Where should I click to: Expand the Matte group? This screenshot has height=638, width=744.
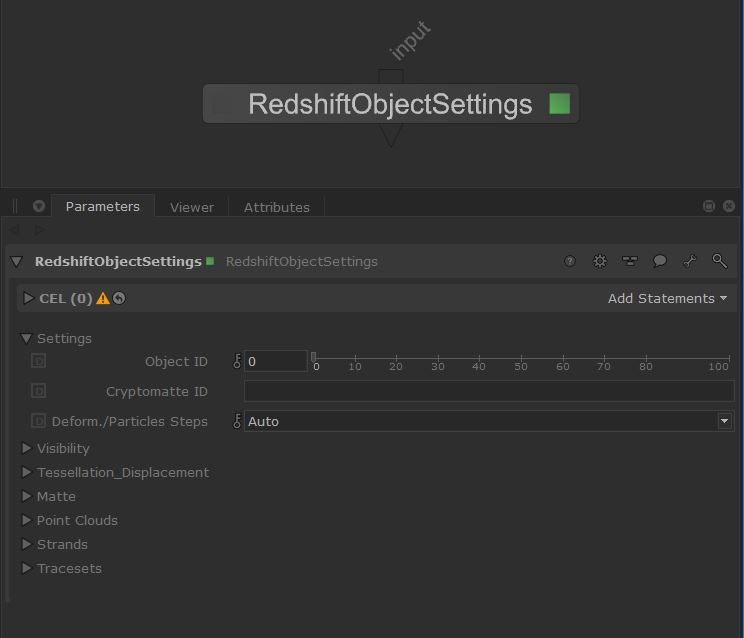pos(27,496)
